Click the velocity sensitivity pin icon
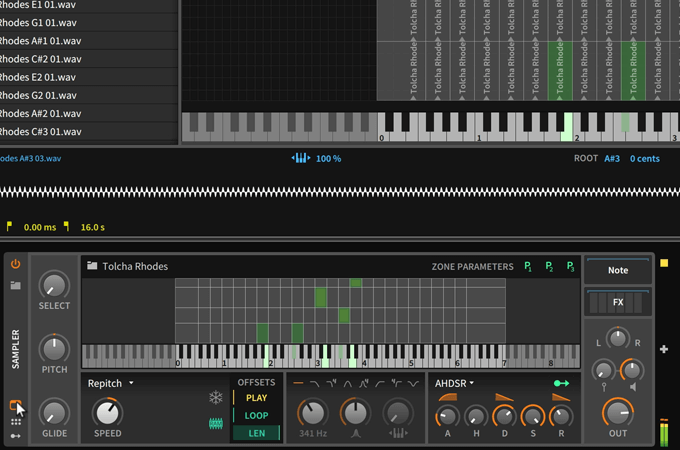The image size is (680, 450). [604, 387]
